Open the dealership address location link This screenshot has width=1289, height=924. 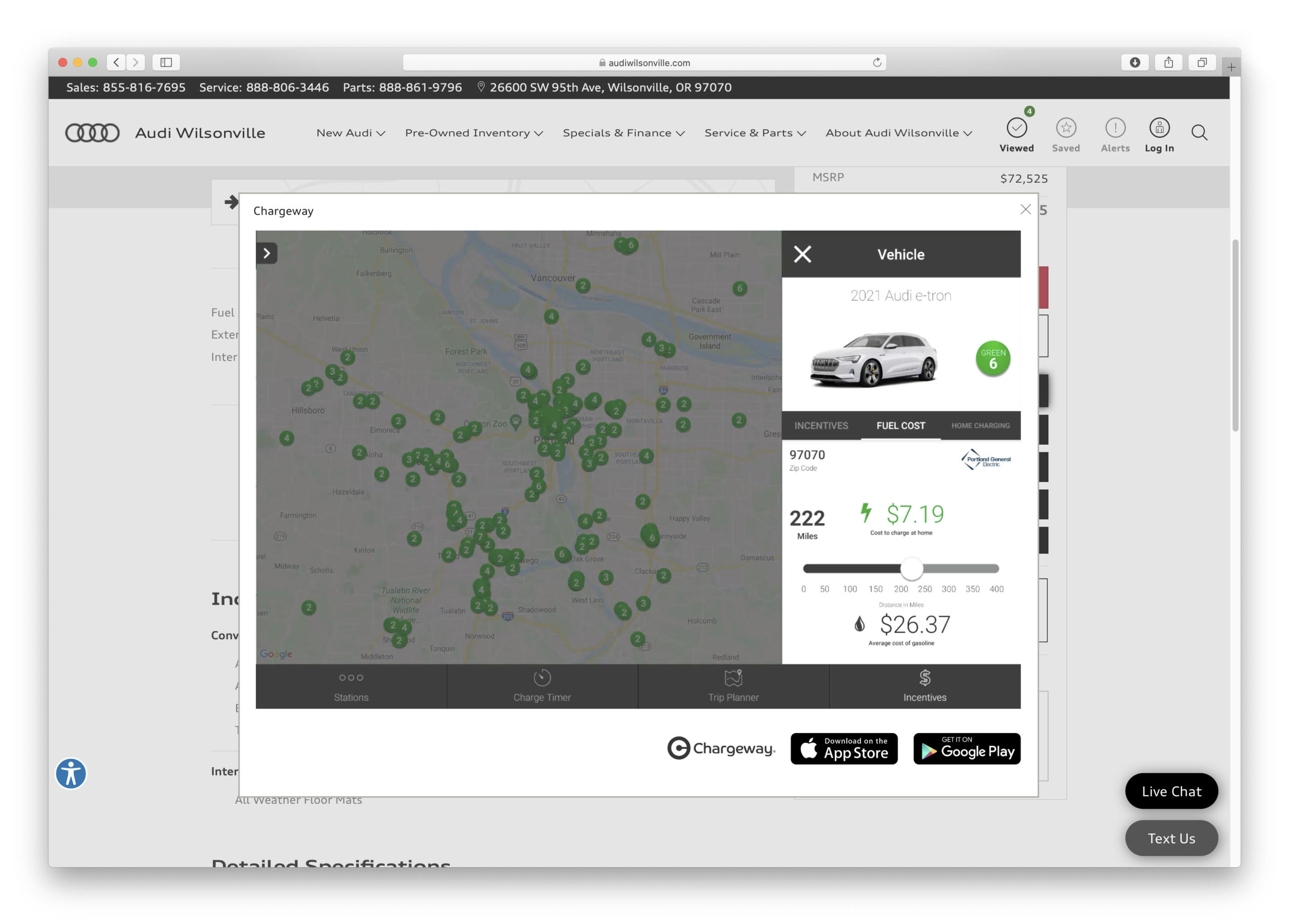[604, 88]
